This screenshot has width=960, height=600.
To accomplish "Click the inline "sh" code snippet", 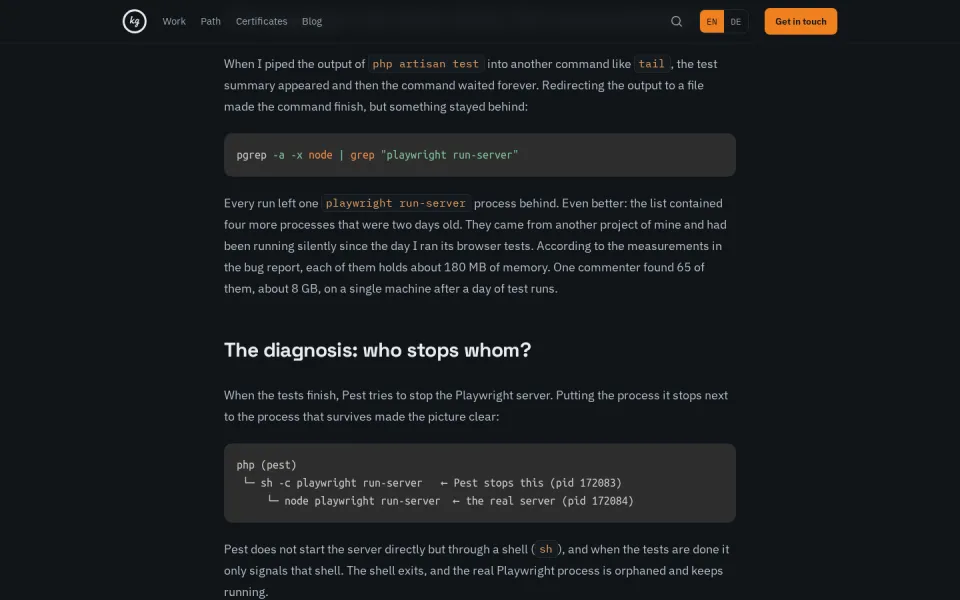I will 546,549.
